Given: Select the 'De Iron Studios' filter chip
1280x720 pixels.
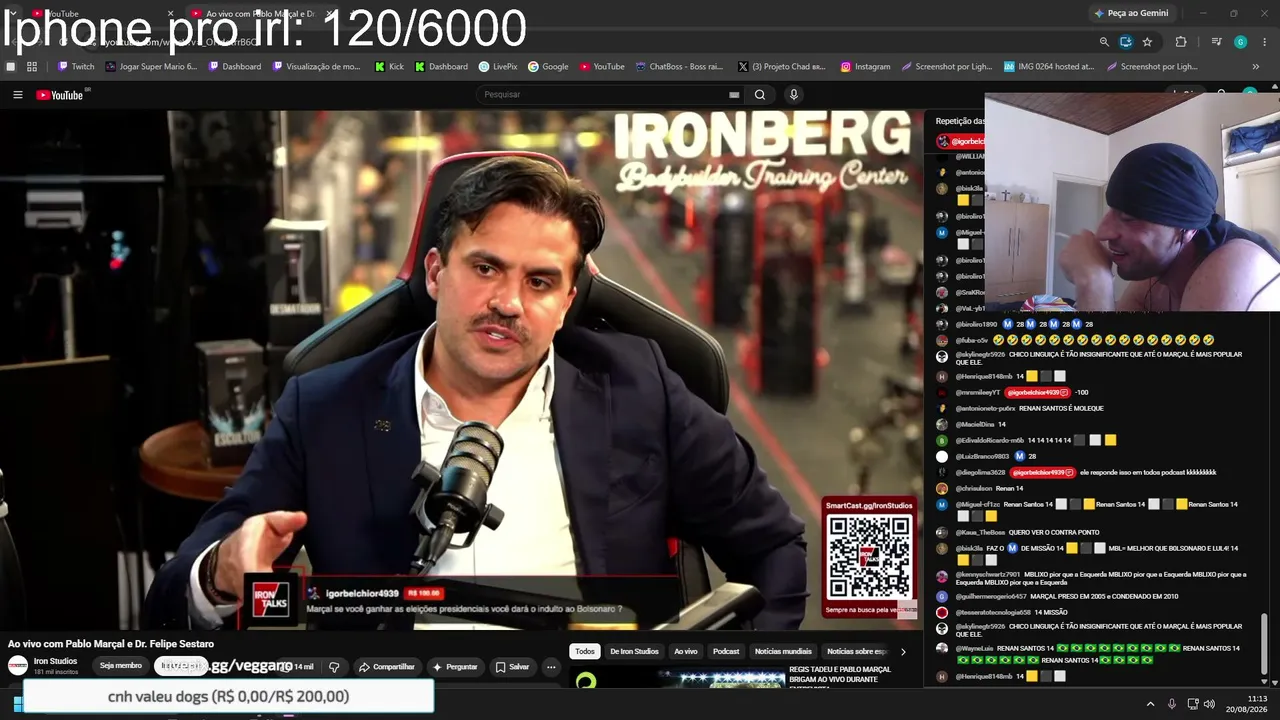Looking at the screenshot, I should click(634, 652).
